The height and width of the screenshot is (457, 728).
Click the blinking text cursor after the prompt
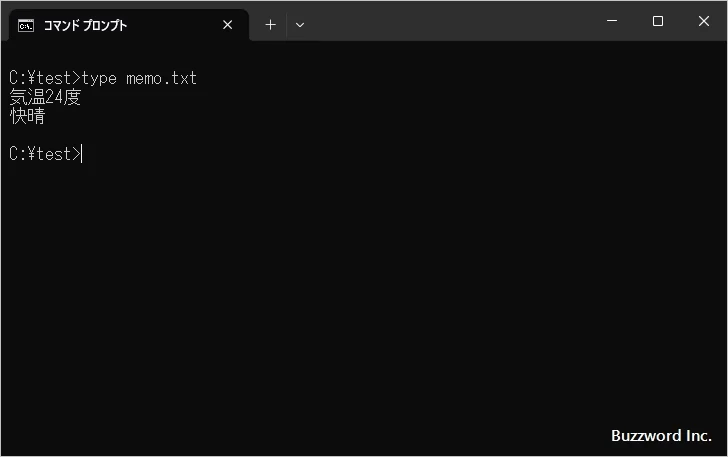83,154
